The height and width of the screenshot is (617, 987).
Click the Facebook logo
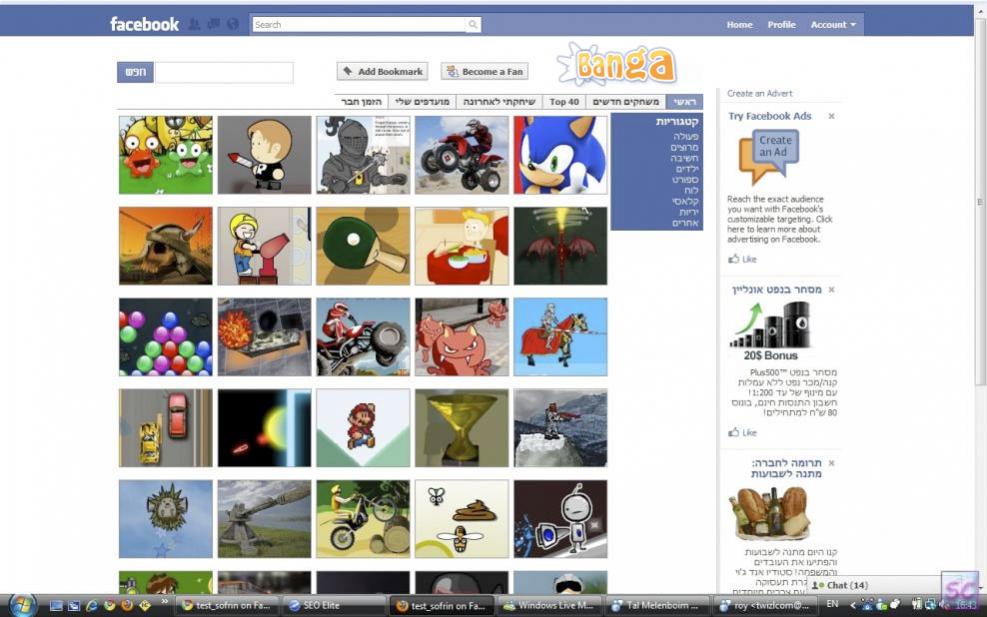tap(144, 25)
